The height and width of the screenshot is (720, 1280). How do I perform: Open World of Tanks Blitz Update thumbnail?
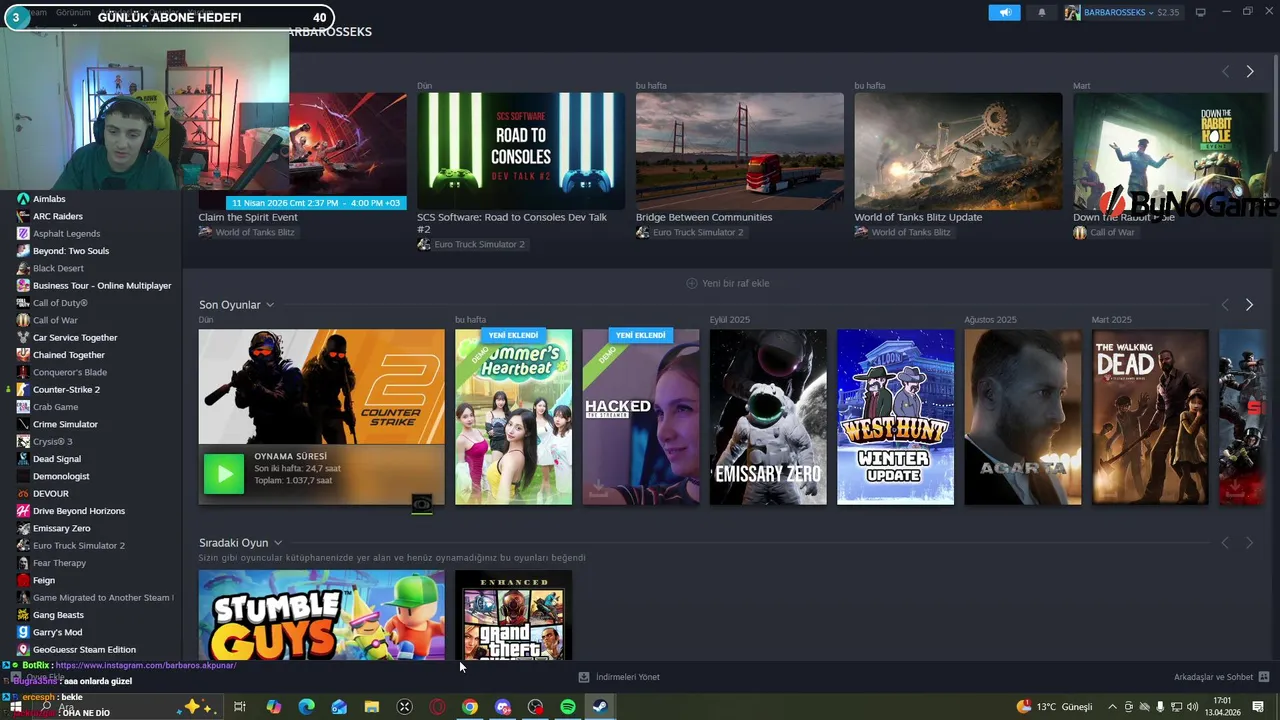pos(958,151)
